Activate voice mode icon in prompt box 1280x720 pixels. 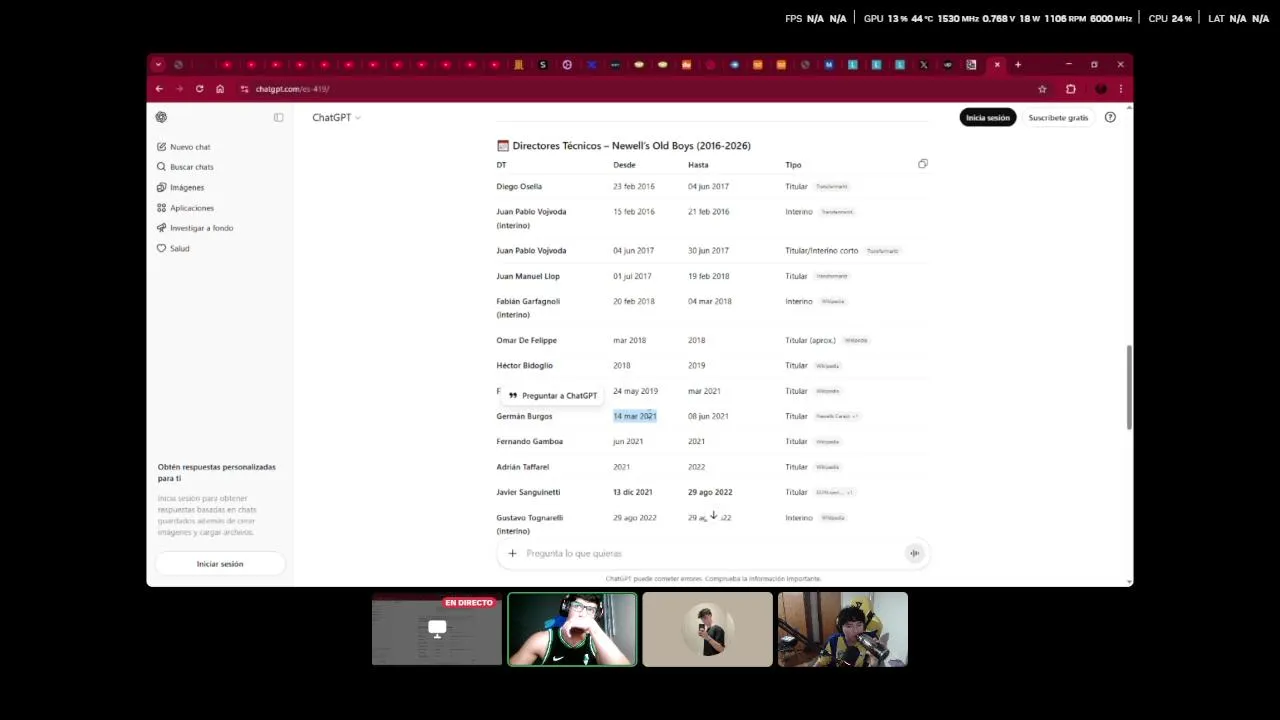914,553
